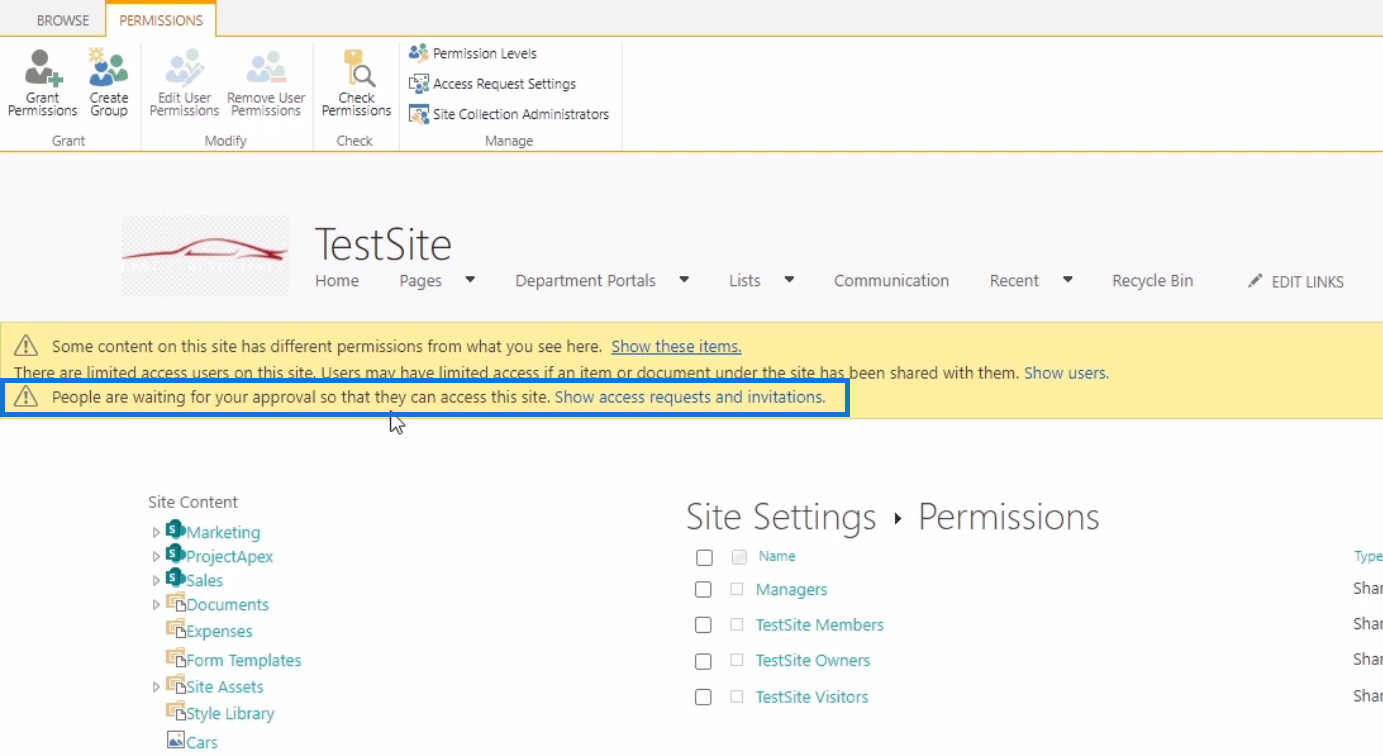Open Check Permissions from the ribbon
The image size is (1383, 756).
pyautogui.click(x=357, y=68)
